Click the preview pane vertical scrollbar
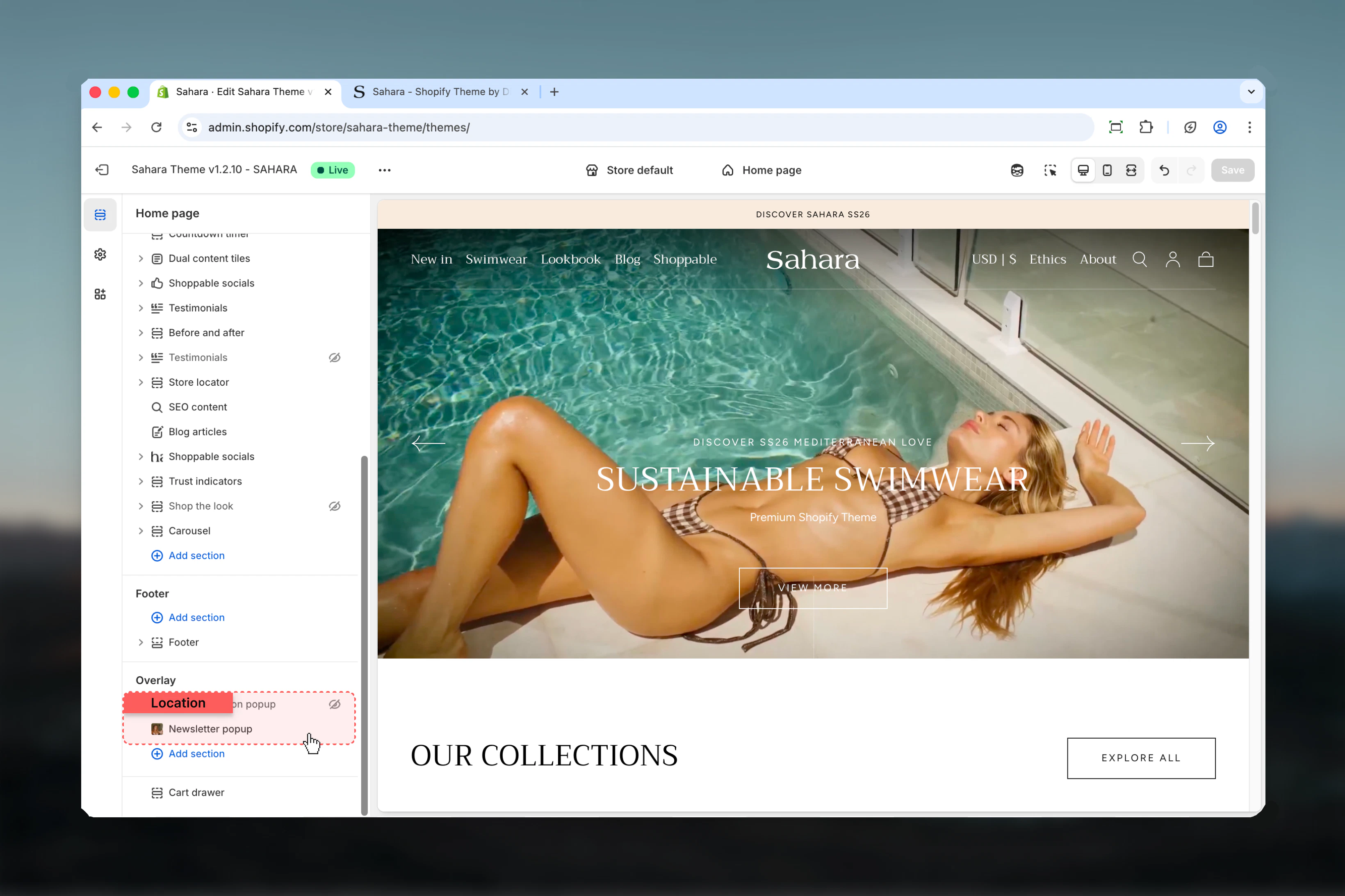The height and width of the screenshot is (896, 1345). [x=1255, y=218]
